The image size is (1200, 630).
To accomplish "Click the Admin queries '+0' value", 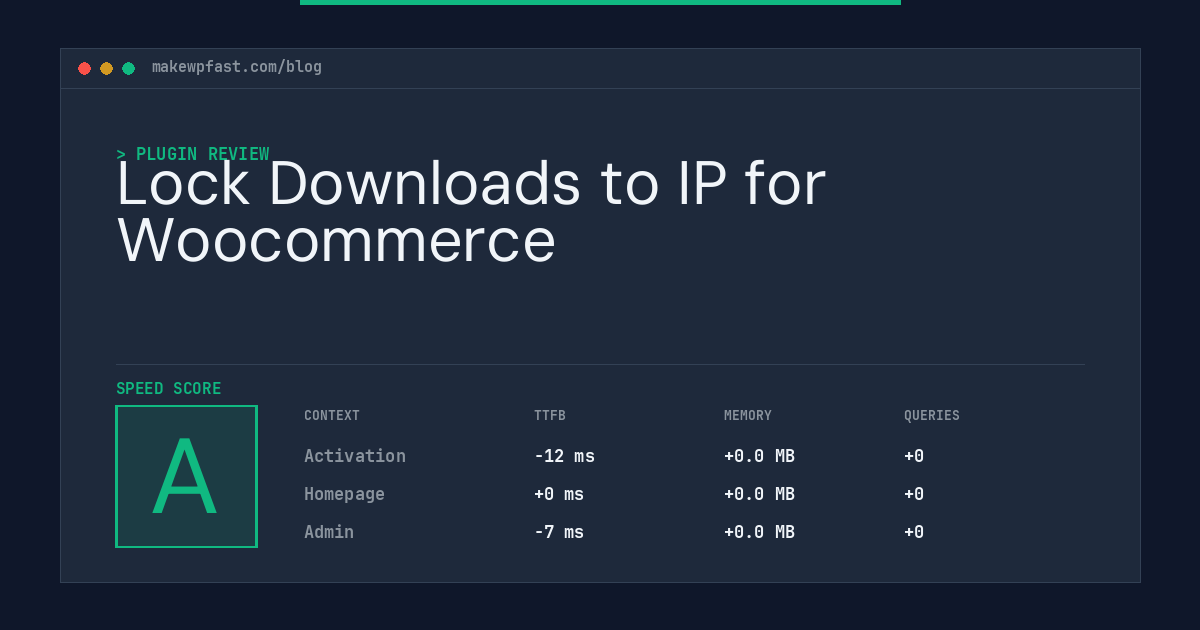I will pyautogui.click(x=914, y=532).
